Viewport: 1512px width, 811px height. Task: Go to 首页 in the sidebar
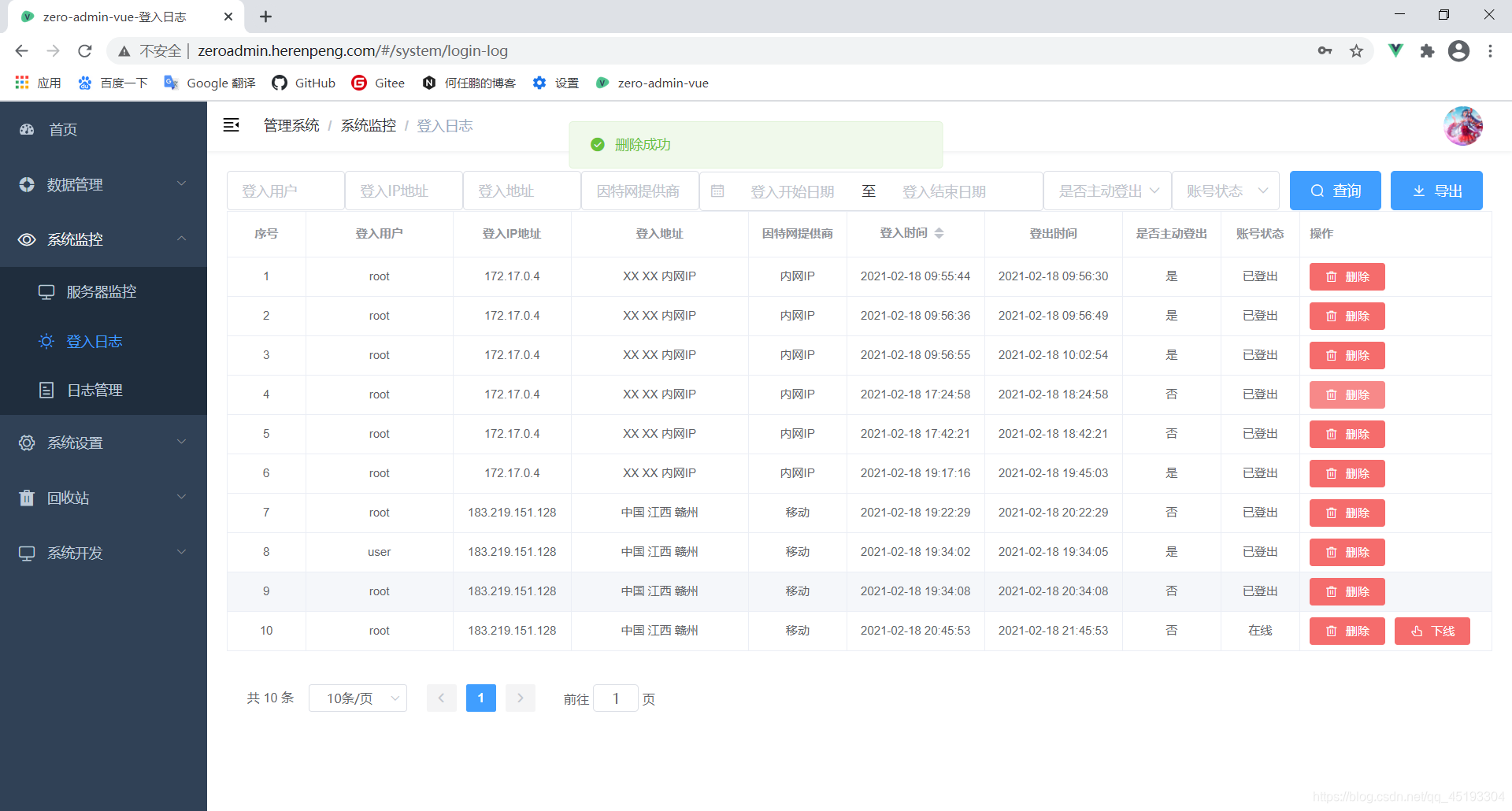(103, 129)
